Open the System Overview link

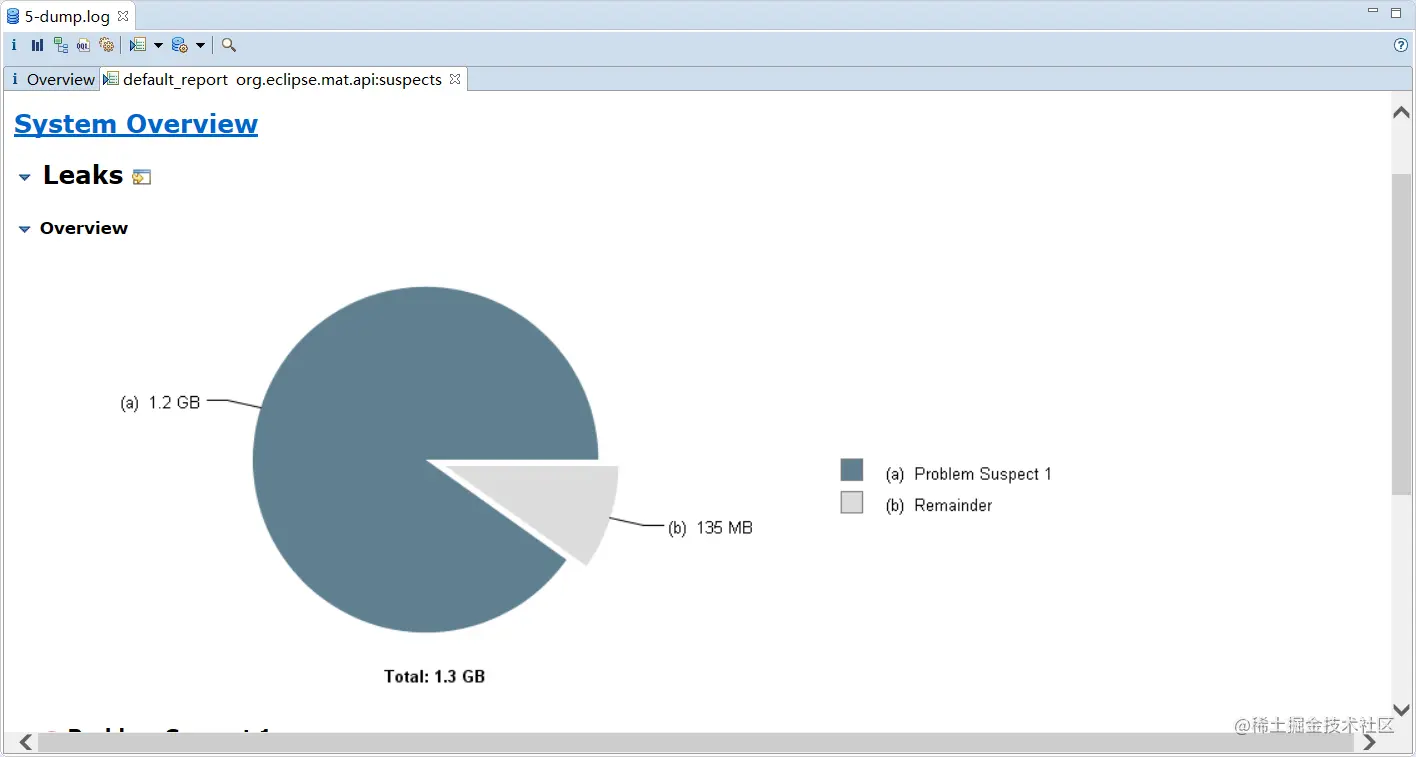[x=136, y=124]
